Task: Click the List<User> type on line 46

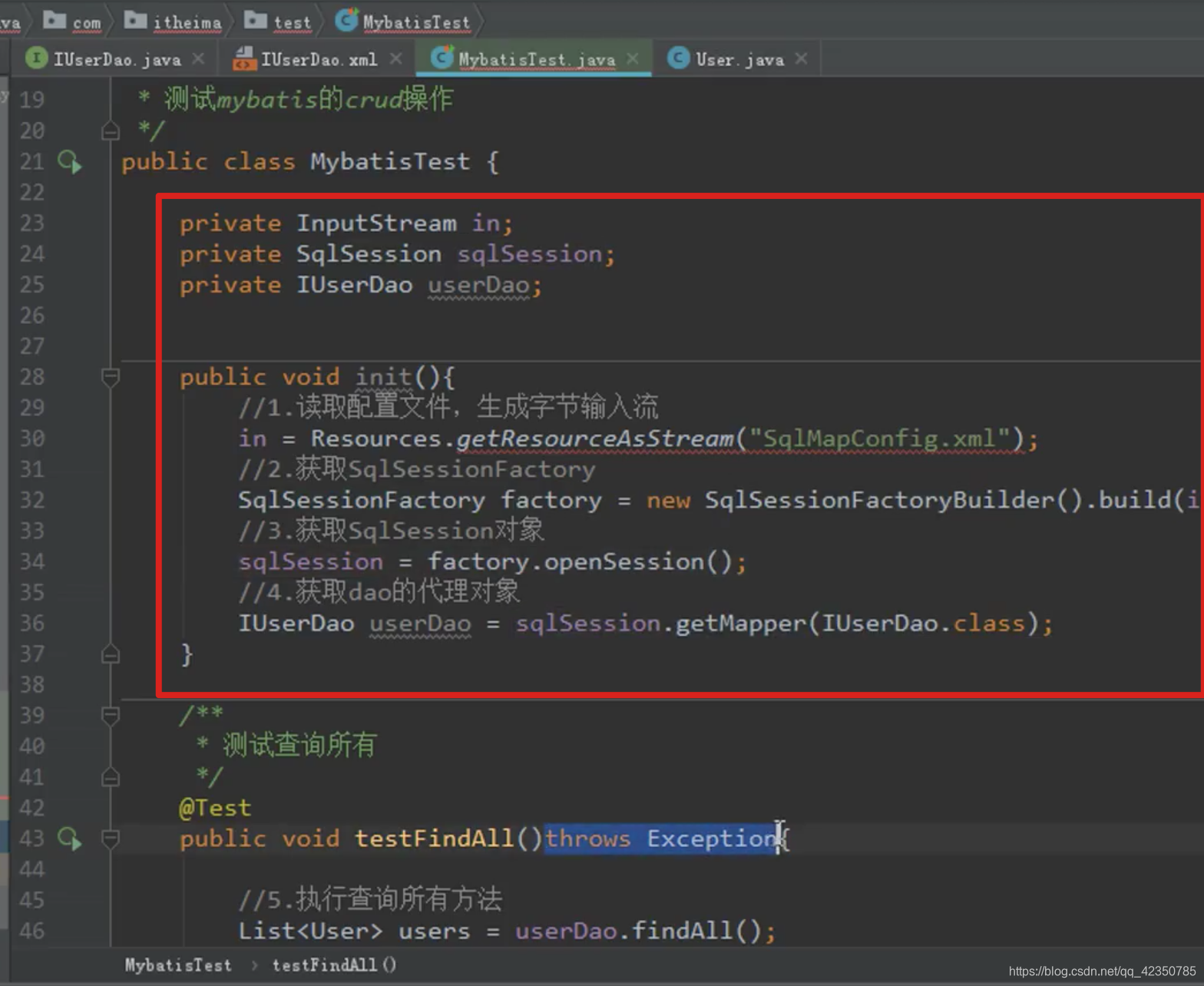Action: coord(310,931)
